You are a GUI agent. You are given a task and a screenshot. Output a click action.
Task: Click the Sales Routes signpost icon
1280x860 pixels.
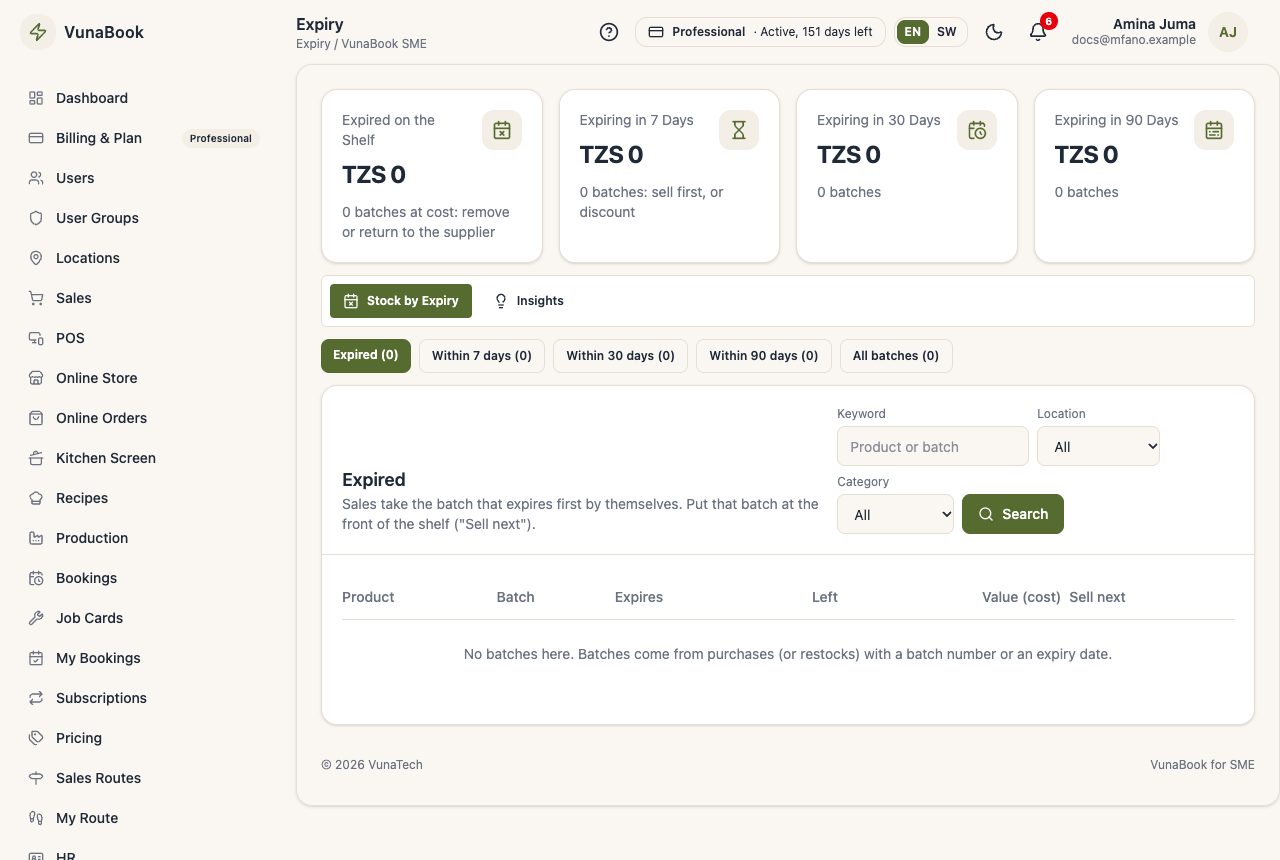(36, 778)
